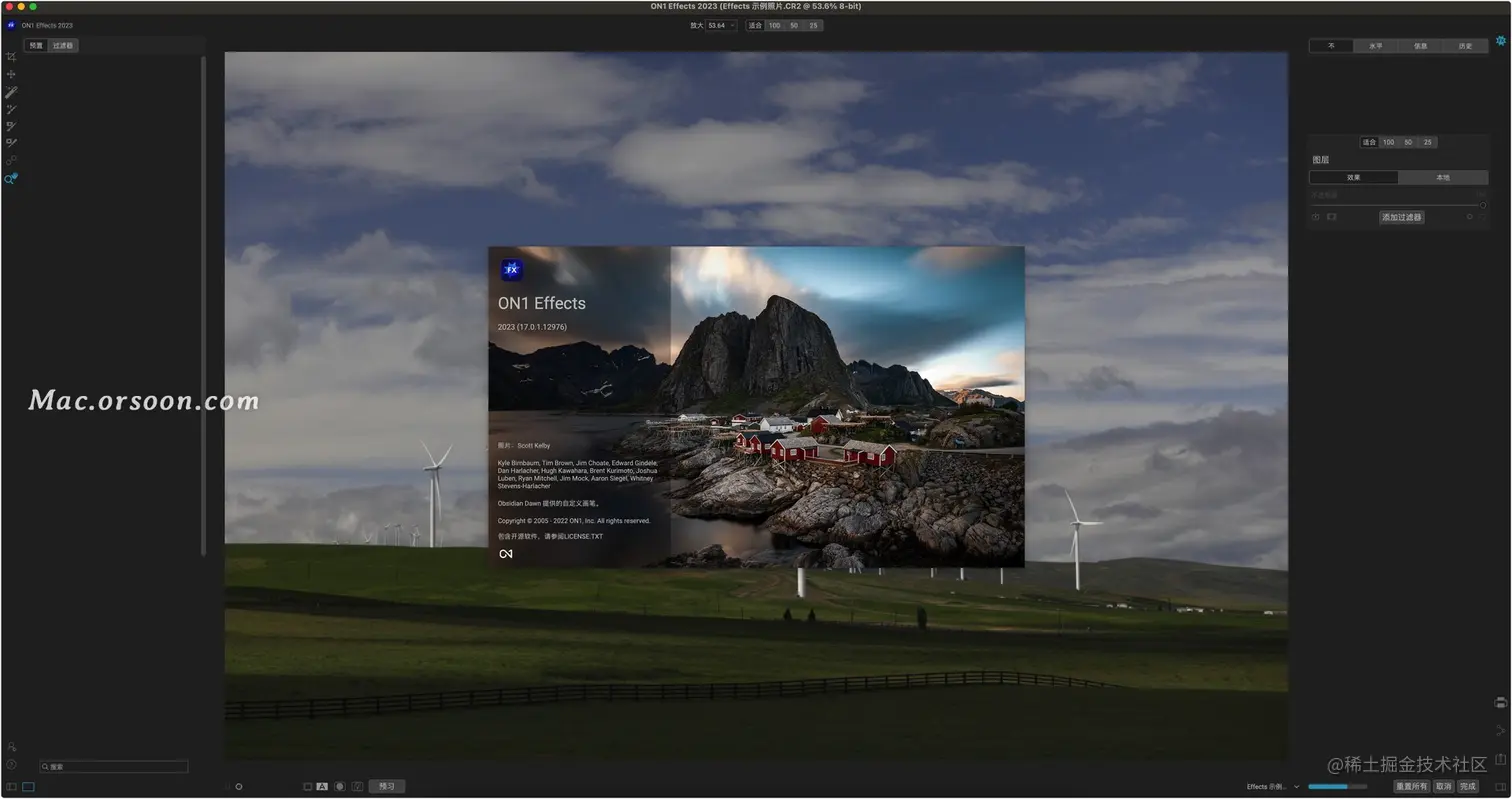The height and width of the screenshot is (799, 1512).
Task: Click the ON1 Effects app logo top left
Action: click(11, 25)
